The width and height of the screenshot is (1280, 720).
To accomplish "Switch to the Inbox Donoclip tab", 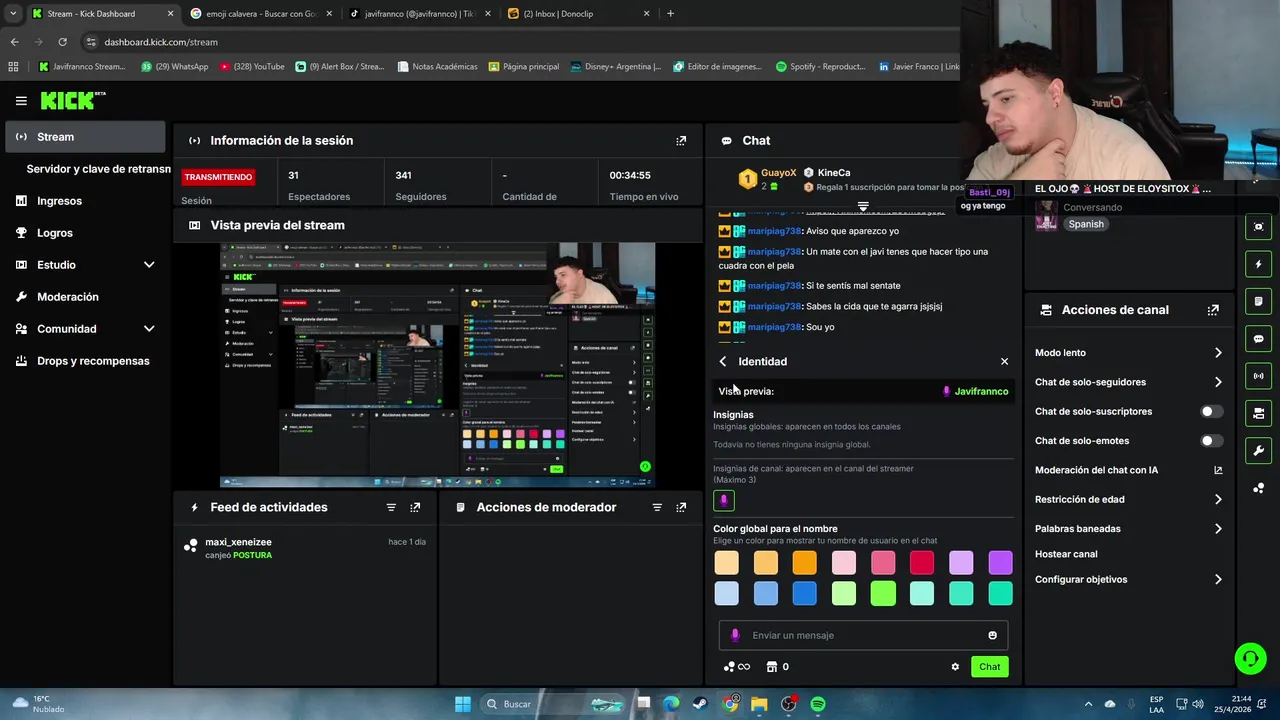I will click(578, 14).
